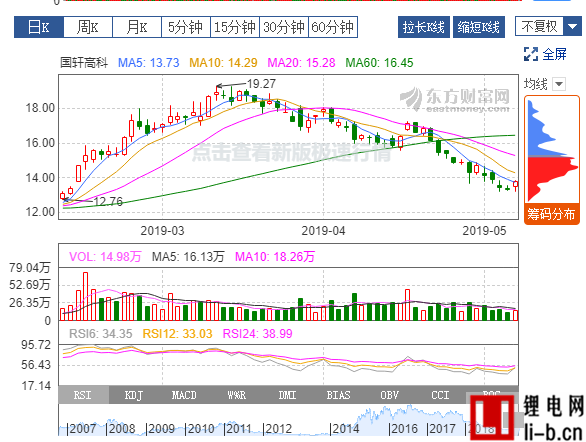Select the MACD indicator tab
The width and height of the screenshot is (586, 442).
point(184,395)
